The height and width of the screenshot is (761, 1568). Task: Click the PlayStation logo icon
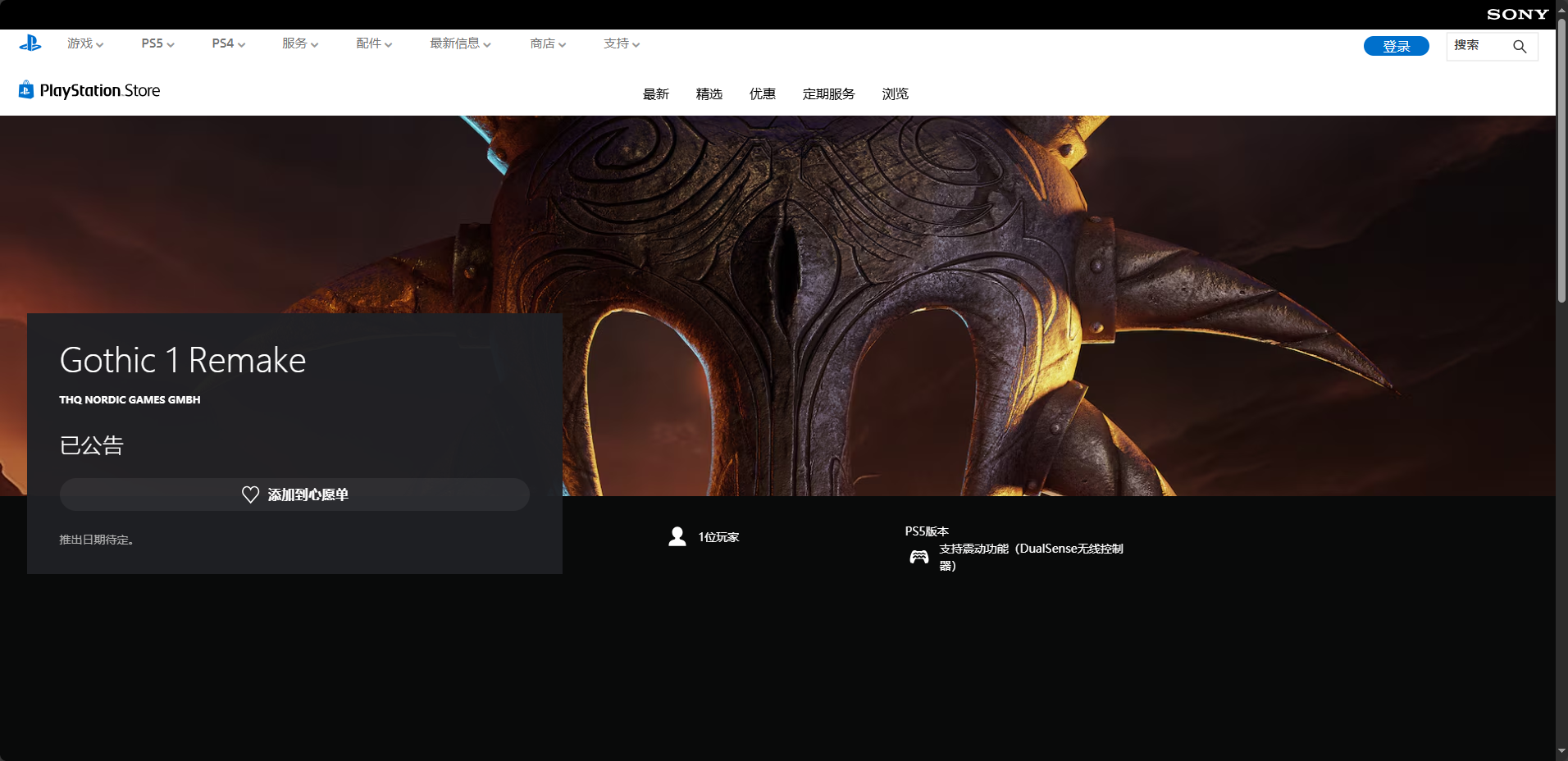(30, 43)
